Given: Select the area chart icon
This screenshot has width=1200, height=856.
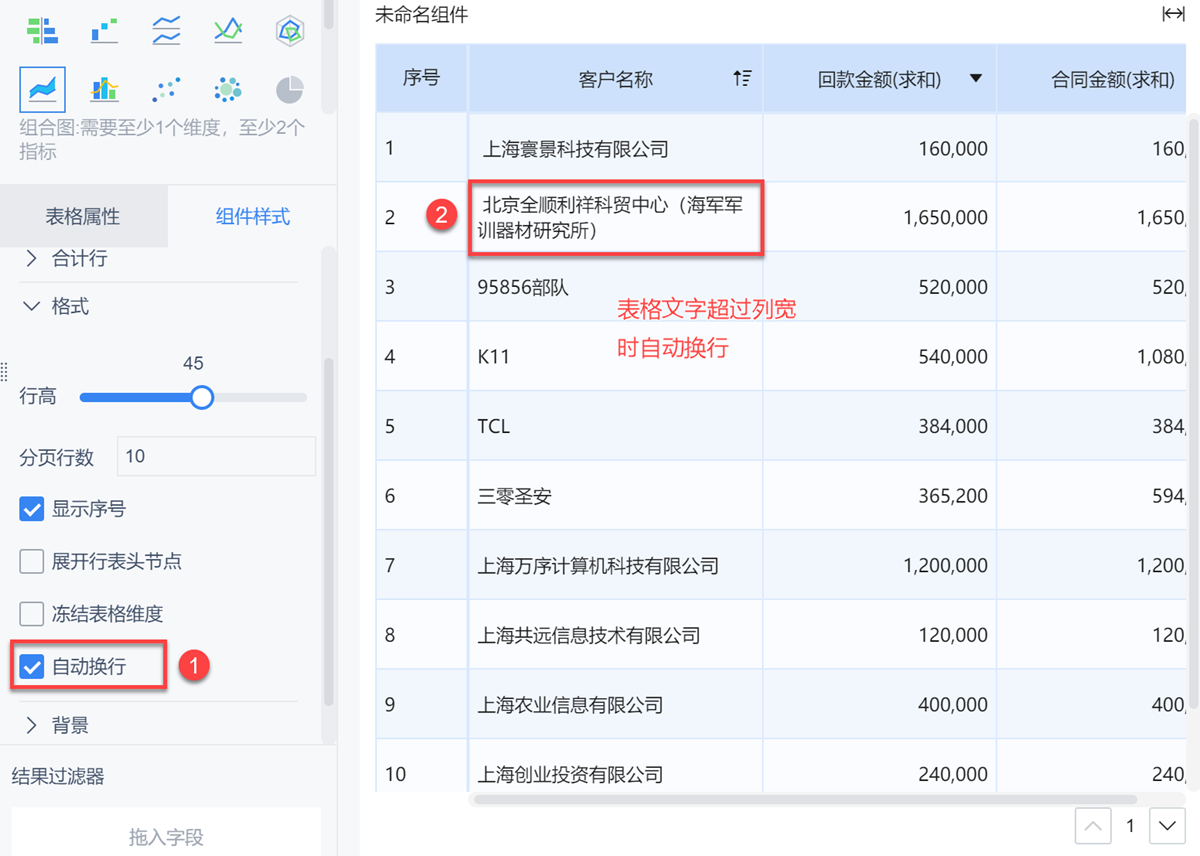Looking at the screenshot, I should coord(43,90).
